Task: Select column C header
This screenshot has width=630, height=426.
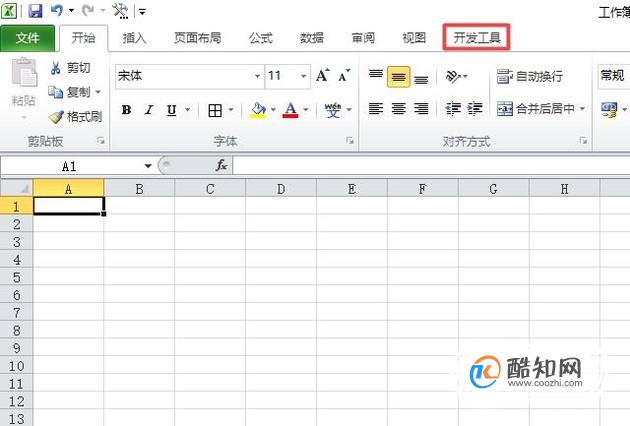Action: (x=210, y=188)
